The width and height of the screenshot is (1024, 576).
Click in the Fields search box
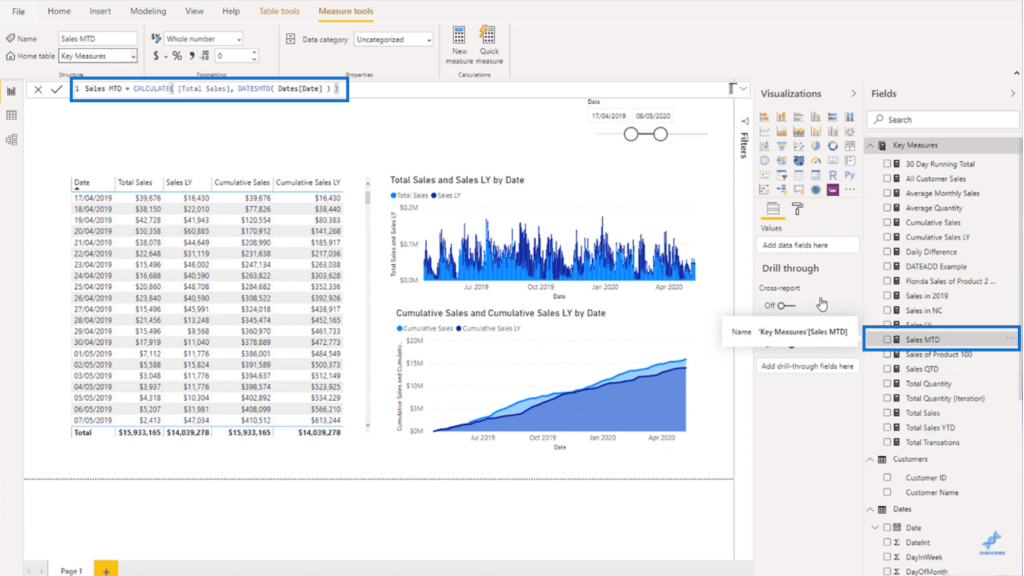tap(943, 120)
